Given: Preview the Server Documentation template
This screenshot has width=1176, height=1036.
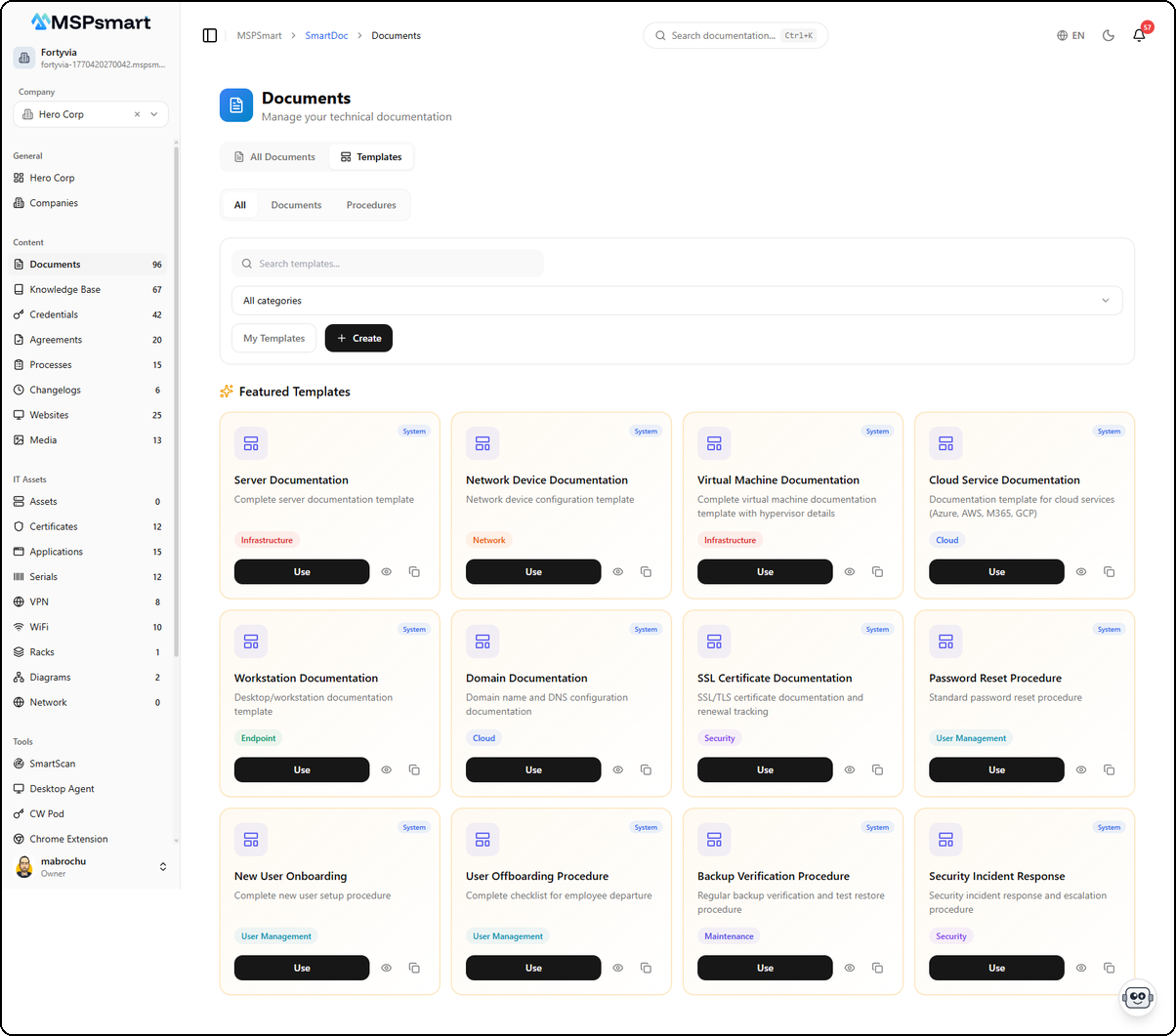Looking at the screenshot, I should (386, 571).
